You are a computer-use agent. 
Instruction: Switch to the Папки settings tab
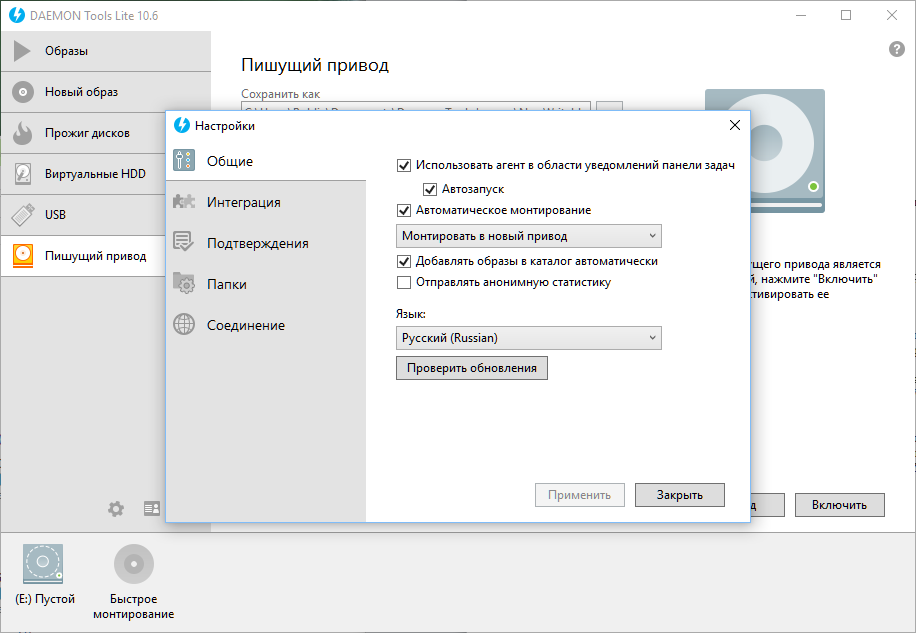tap(266, 284)
